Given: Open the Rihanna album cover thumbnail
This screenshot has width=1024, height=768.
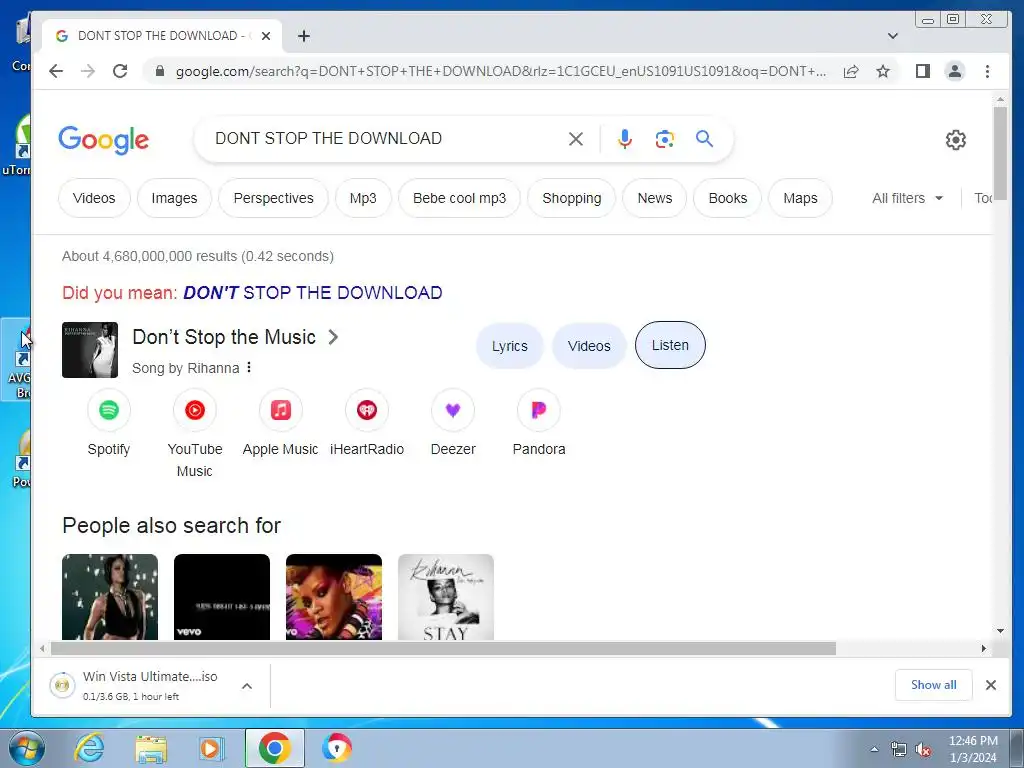Looking at the screenshot, I should click(x=90, y=350).
